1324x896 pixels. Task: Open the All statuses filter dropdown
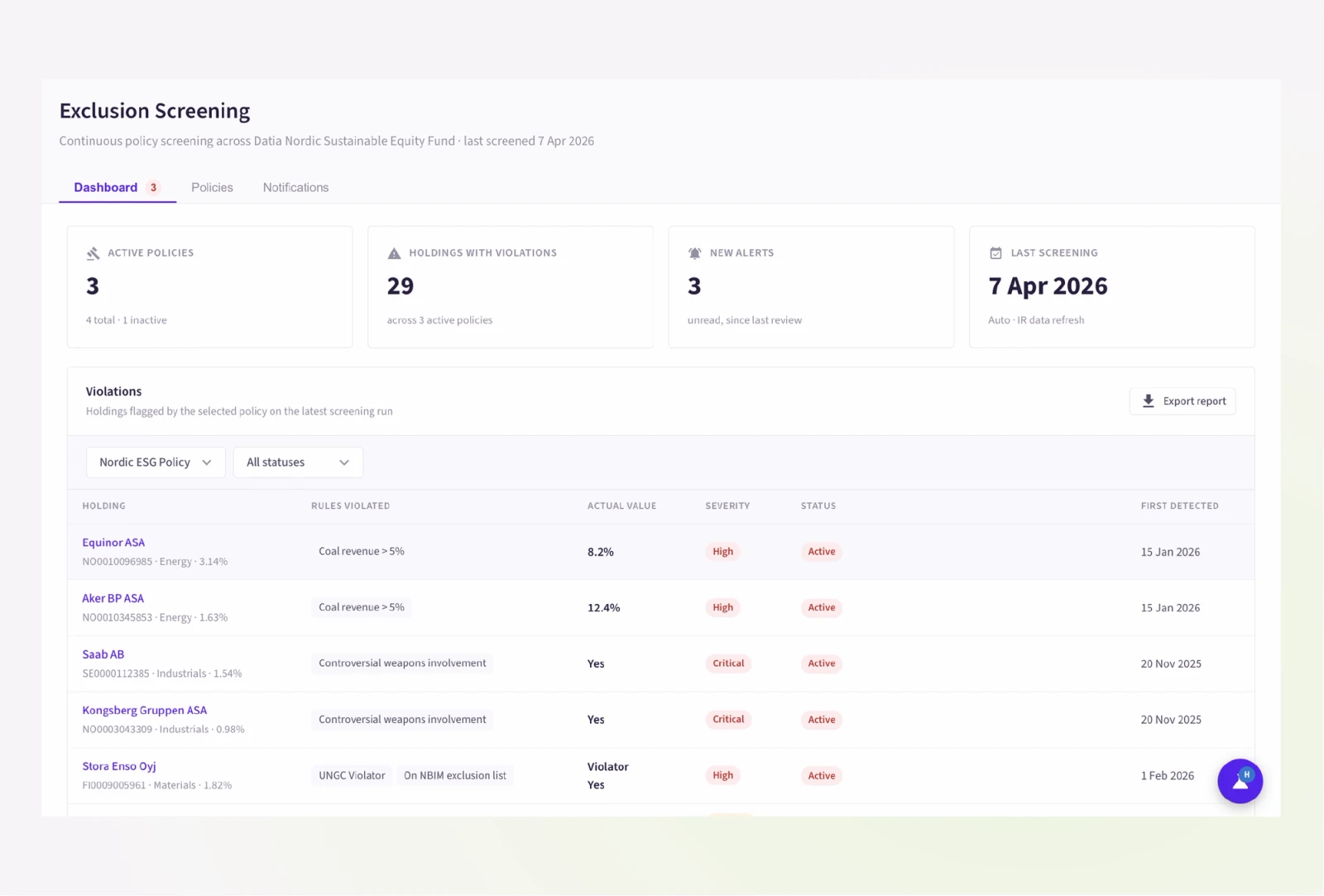click(x=298, y=462)
